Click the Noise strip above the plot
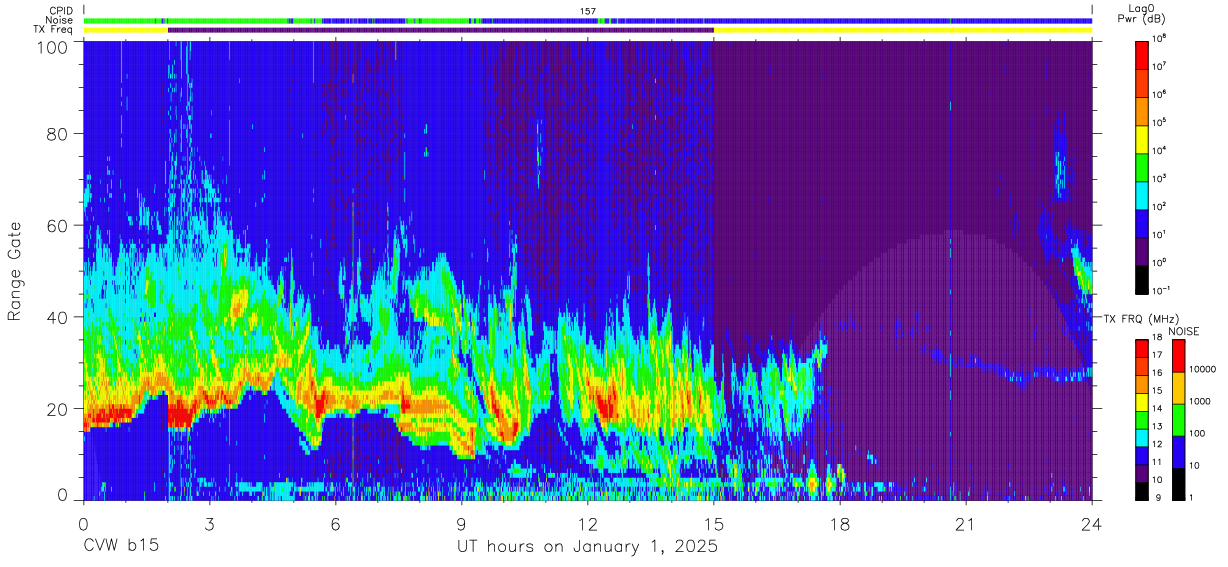Screen dimensions: 1228x567 point(588,20)
